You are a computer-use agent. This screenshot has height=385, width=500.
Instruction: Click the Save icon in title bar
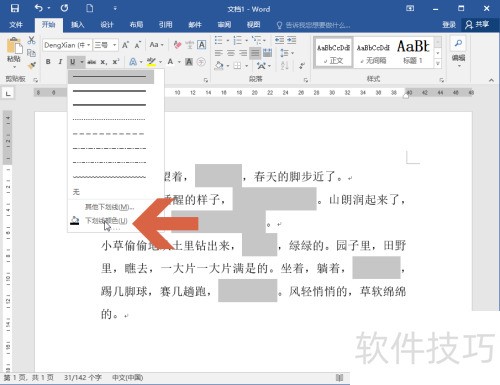coord(14,8)
